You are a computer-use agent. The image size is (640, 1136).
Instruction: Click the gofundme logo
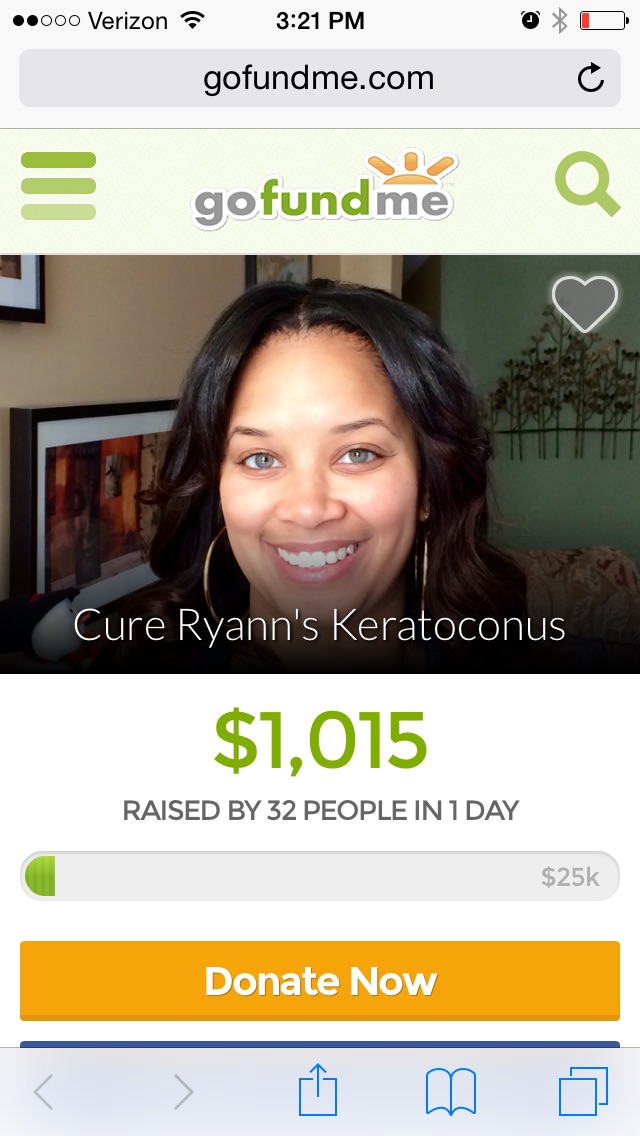click(x=324, y=189)
